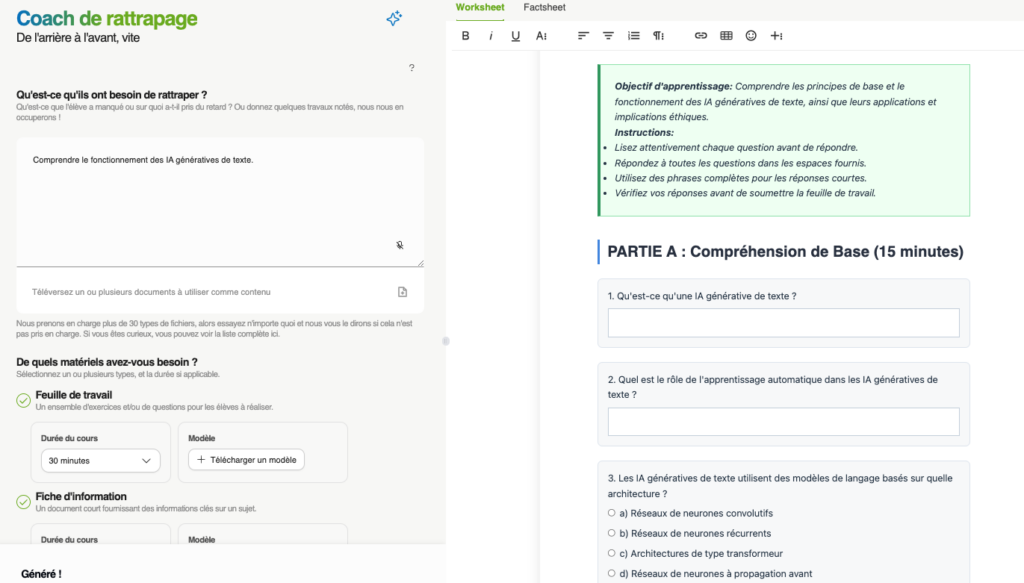
Task: Click the Télécharger un modèle button
Action: coord(246,460)
